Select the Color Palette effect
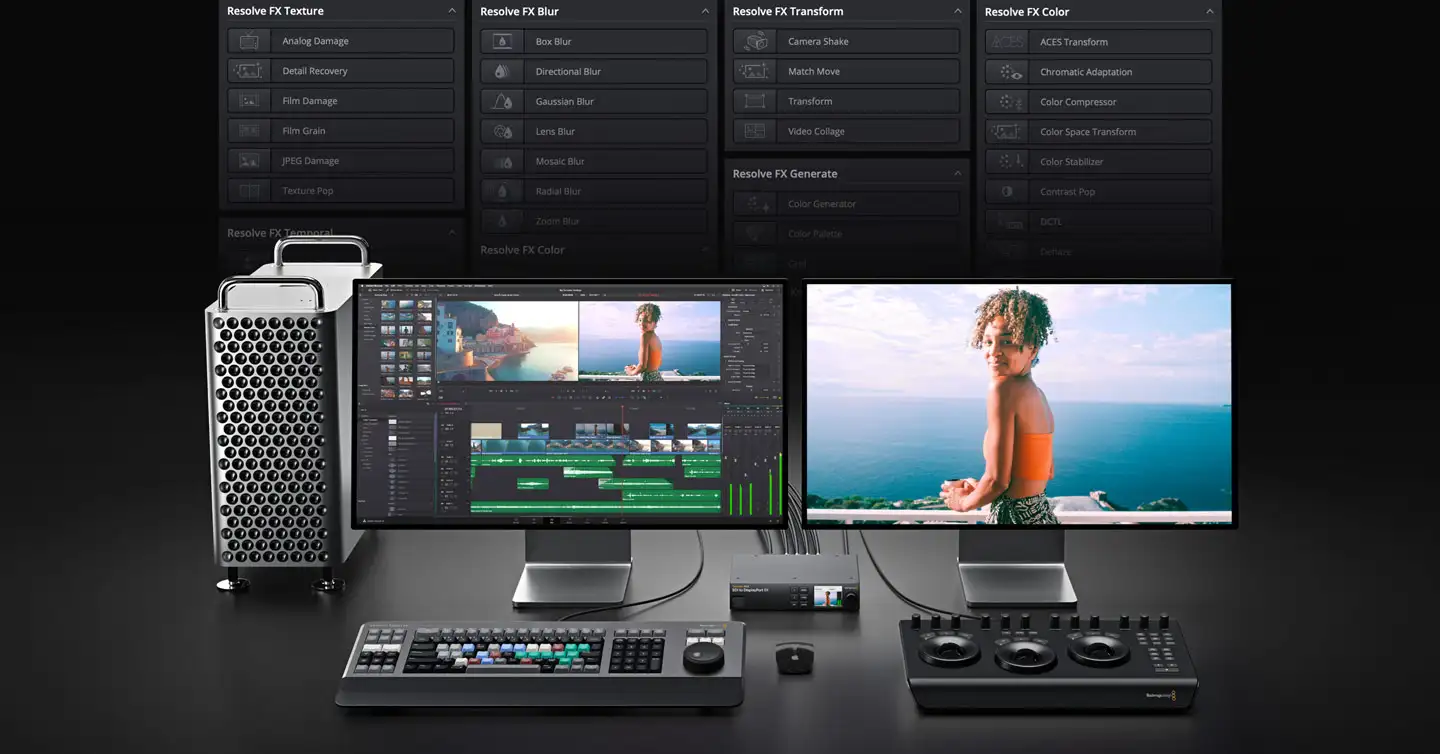This screenshot has height=754, width=1440. [846, 234]
